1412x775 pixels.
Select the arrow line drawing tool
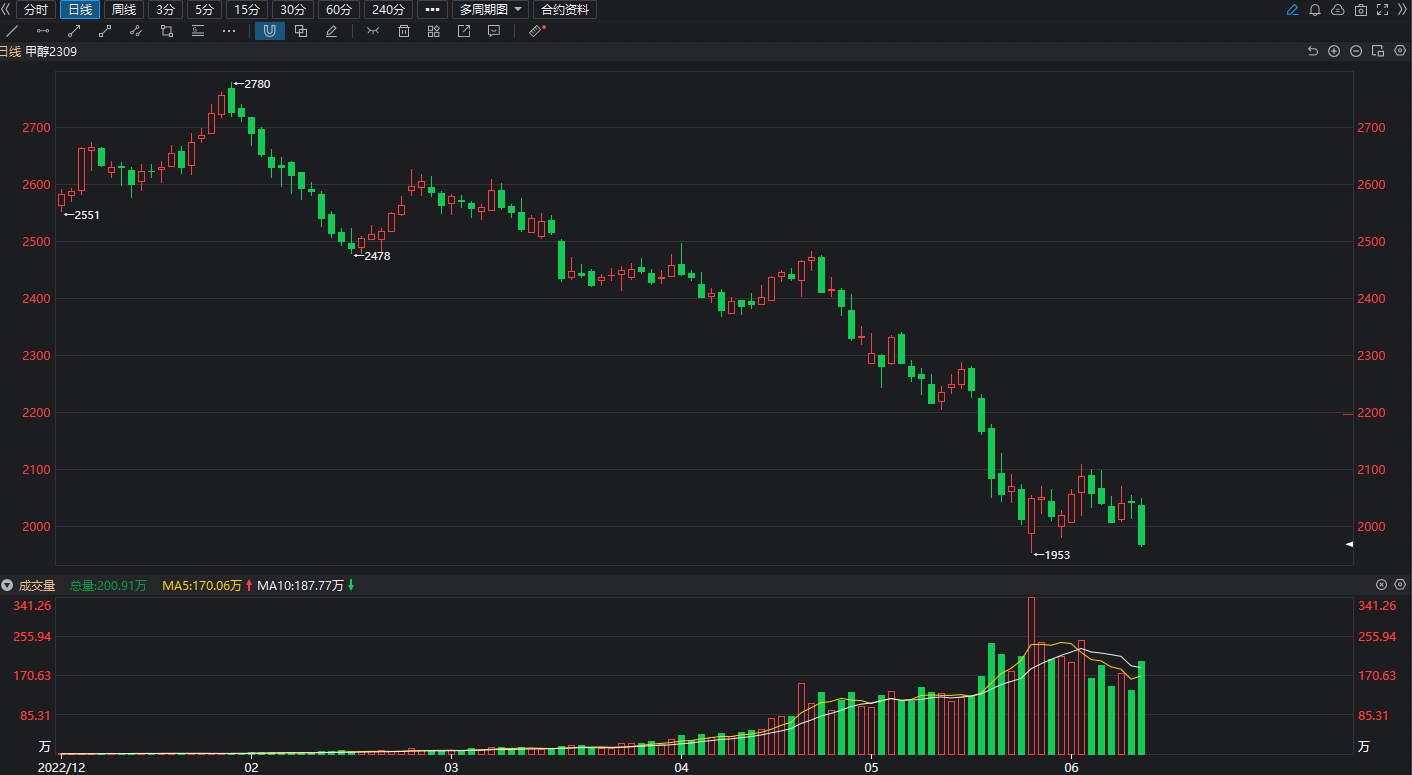pyautogui.click(x=74, y=31)
